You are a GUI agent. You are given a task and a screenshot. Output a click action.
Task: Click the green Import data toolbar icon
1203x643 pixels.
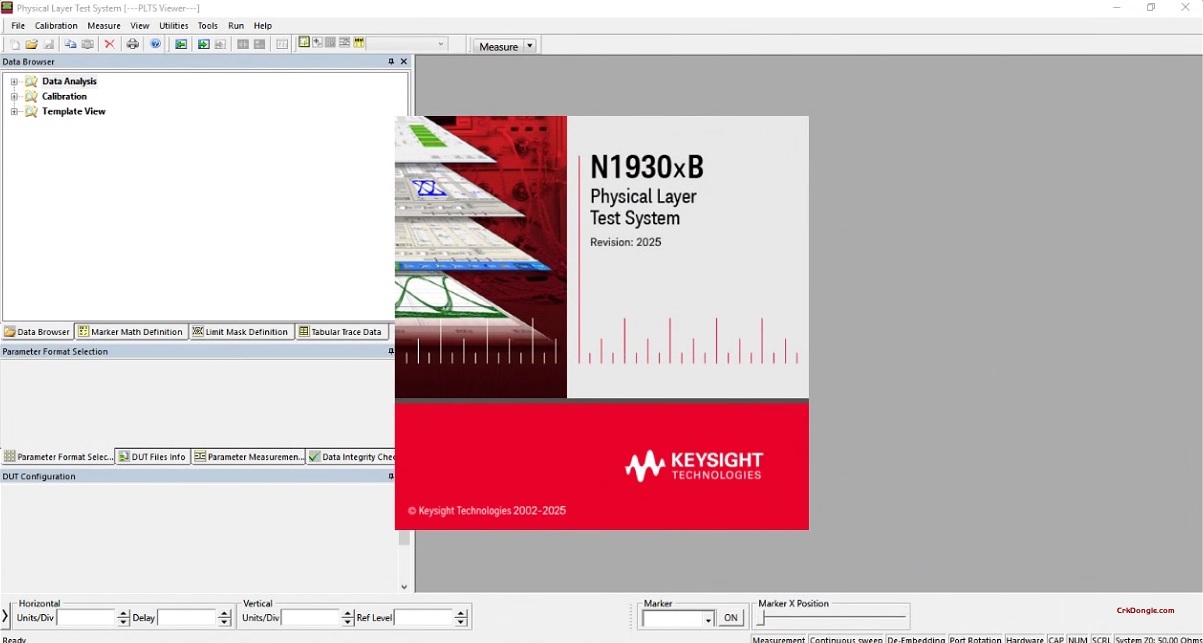[x=181, y=44]
